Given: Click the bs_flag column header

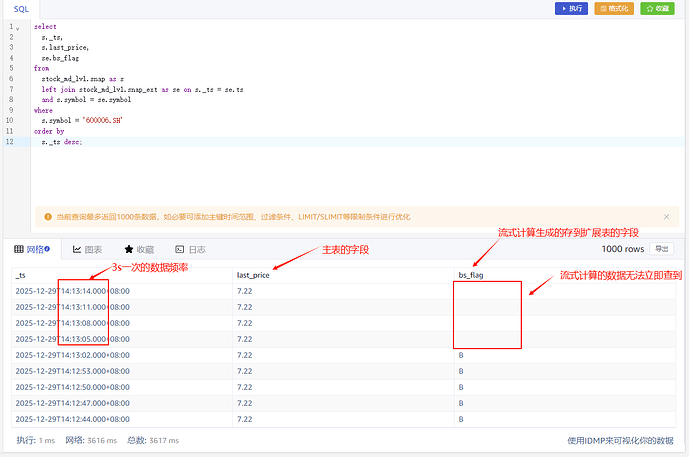Looking at the screenshot, I should point(470,274).
